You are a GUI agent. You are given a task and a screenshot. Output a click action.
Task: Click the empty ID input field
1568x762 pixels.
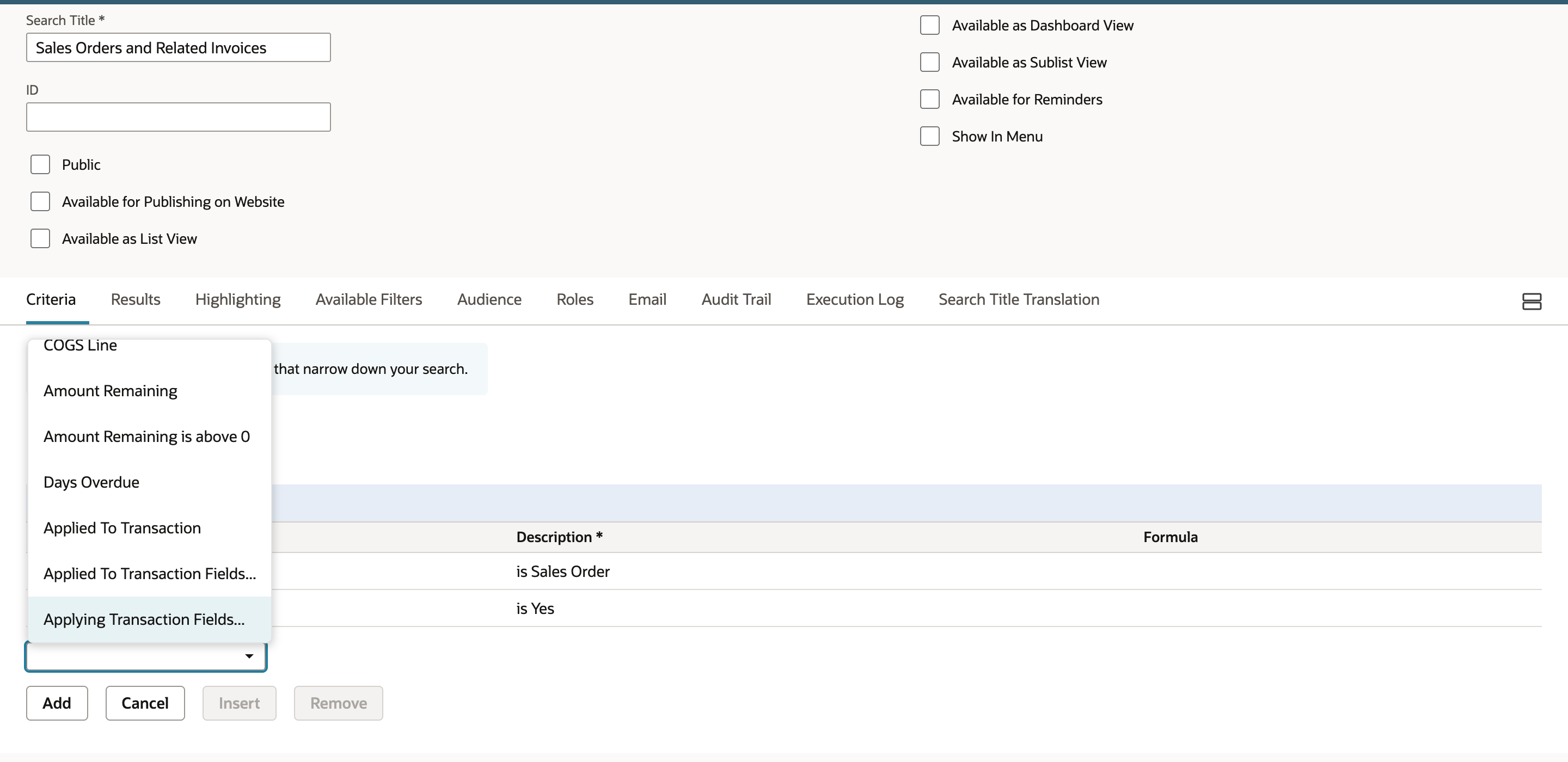pyautogui.click(x=179, y=117)
